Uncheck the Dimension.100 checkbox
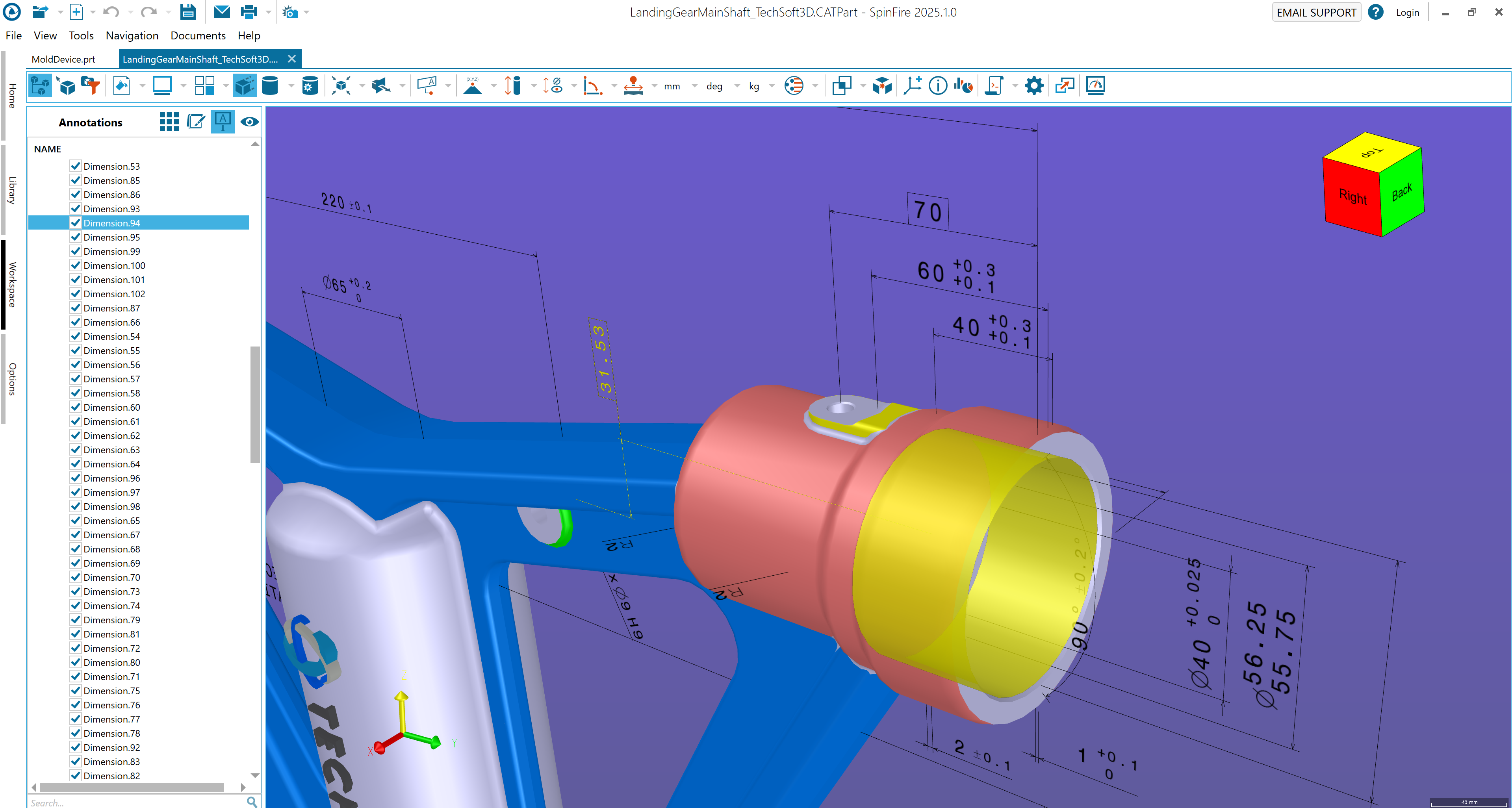 point(75,265)
